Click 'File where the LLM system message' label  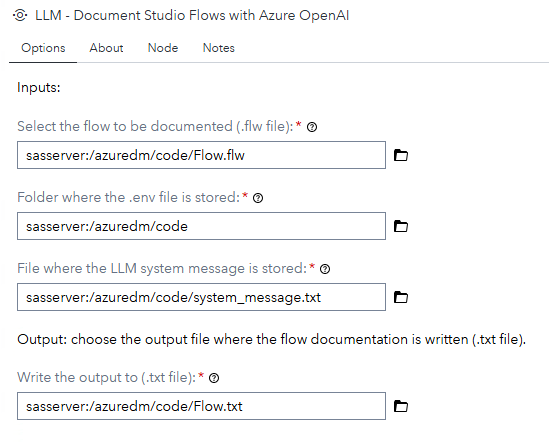click(x=162, y=269)
